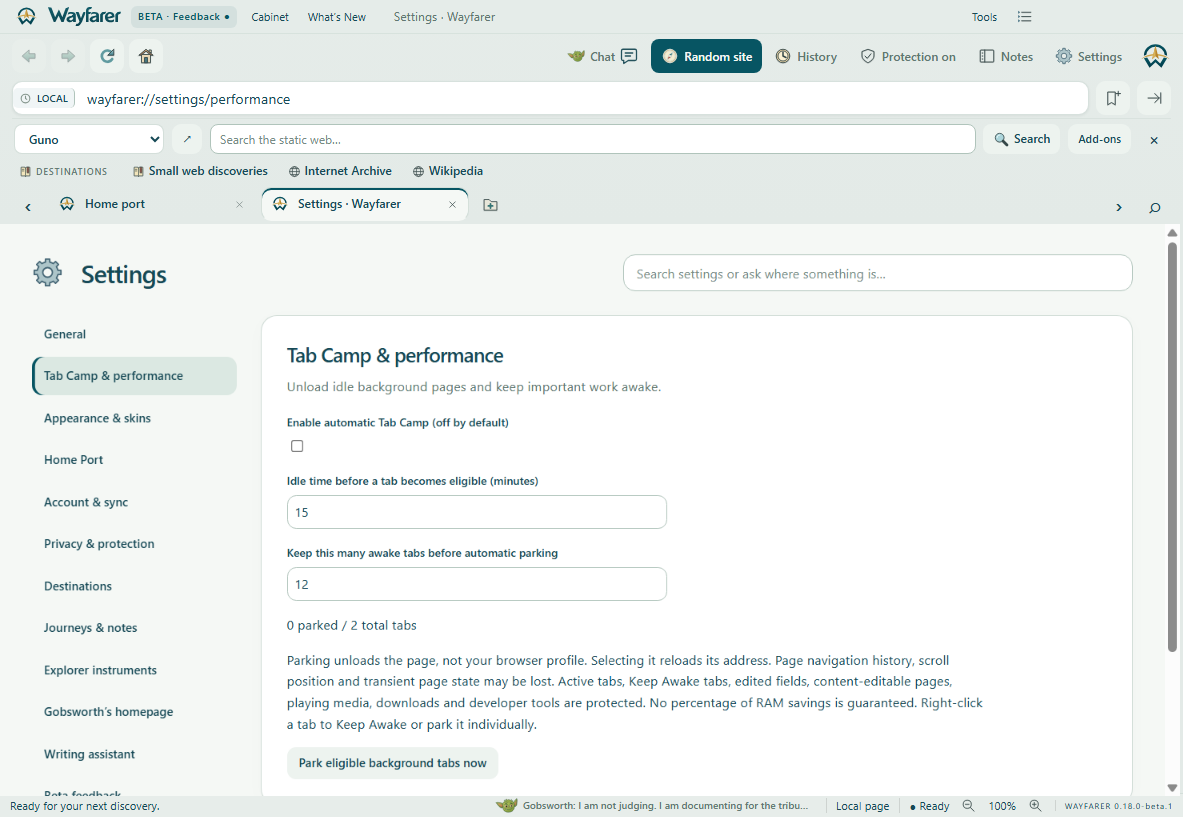Image resolution: width=1183 pixels, height=817 pixels.
Task: Open the Add-ons button
Action: [x=1099, y=139]
